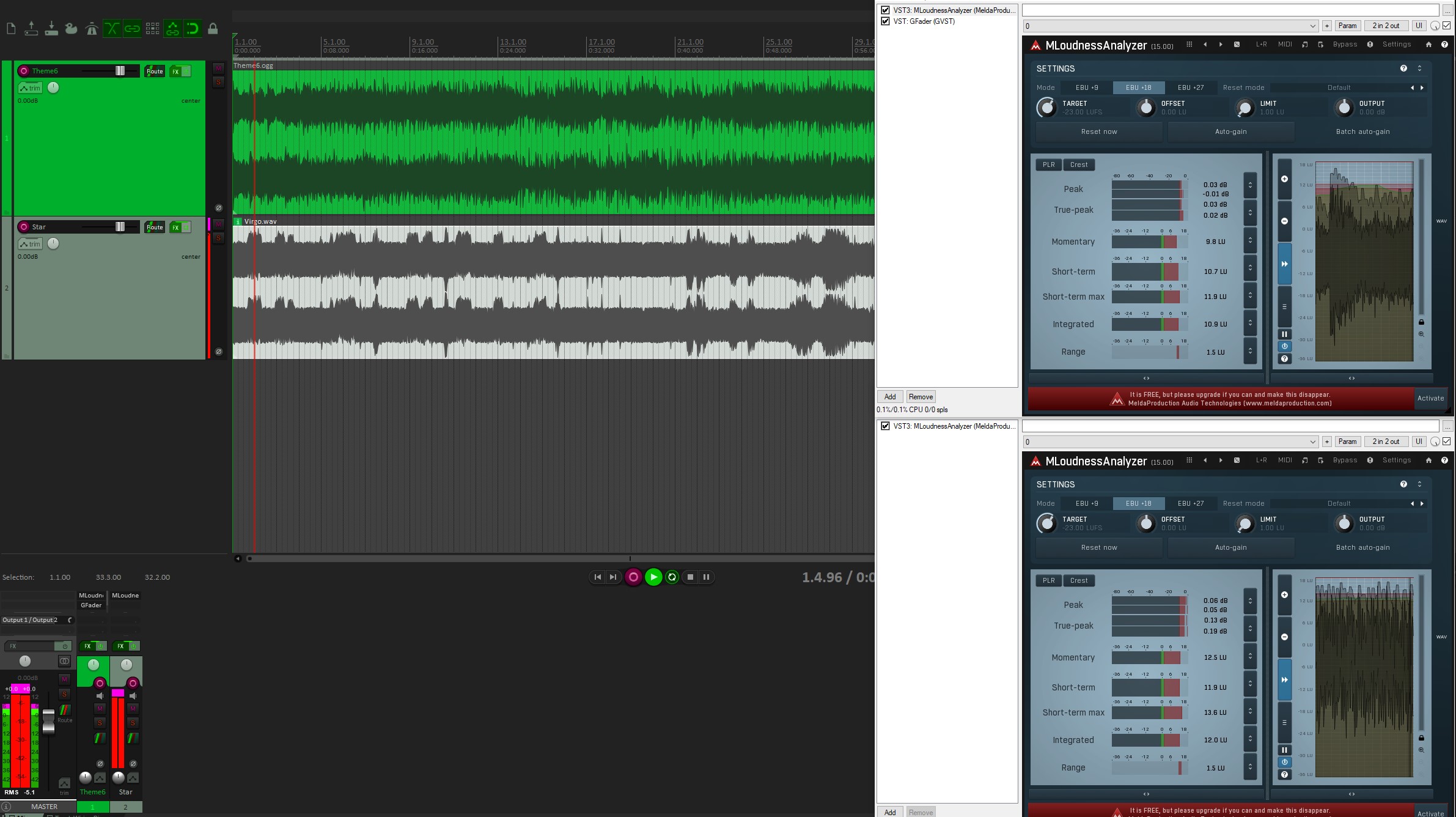This screenshot has height=817, width=1456.
Task: Open the presets grid icon in Theme6 analyzer
Action: 1189,45
